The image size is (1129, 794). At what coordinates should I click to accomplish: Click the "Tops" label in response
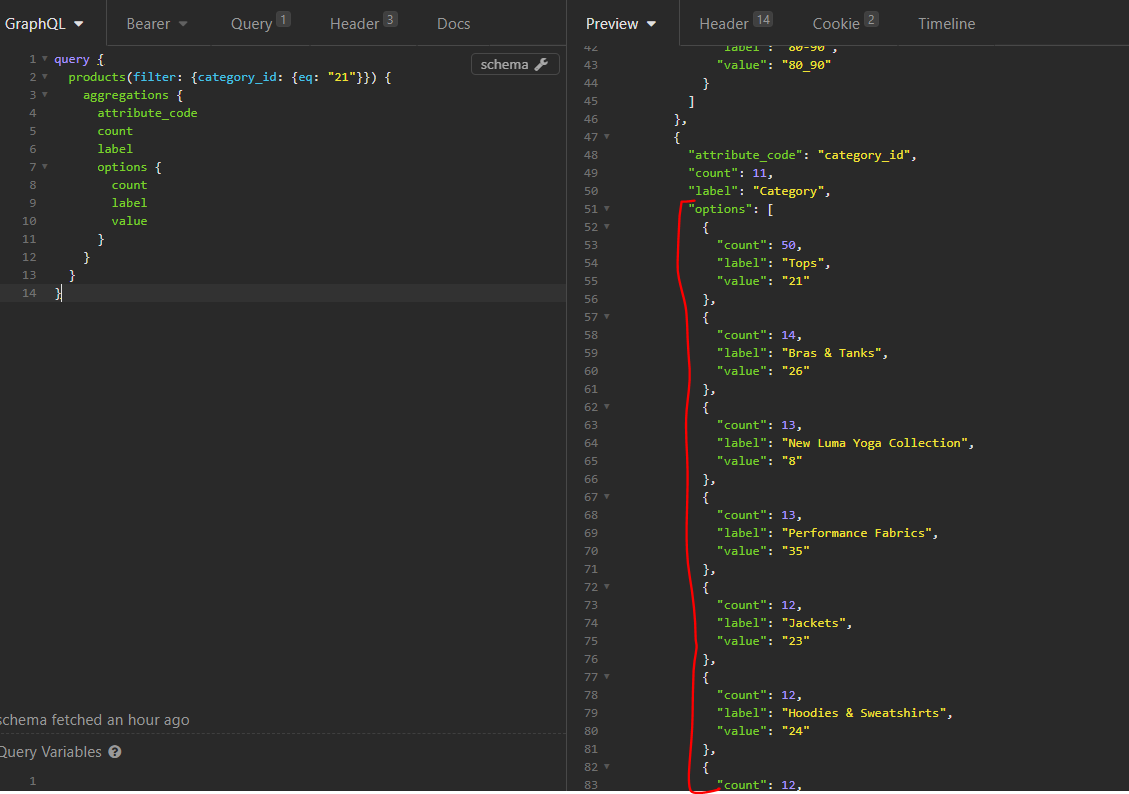[x=803, y=263]
